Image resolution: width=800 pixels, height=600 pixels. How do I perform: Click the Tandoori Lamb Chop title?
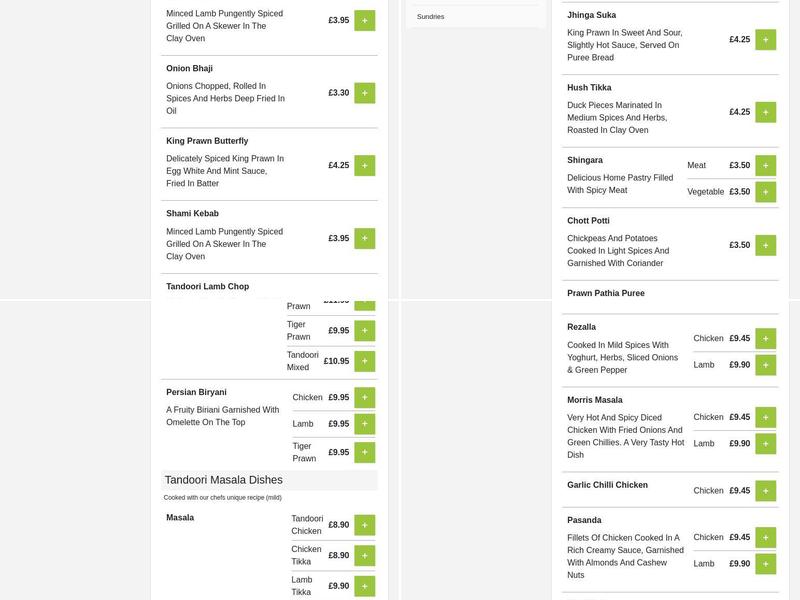208,287
